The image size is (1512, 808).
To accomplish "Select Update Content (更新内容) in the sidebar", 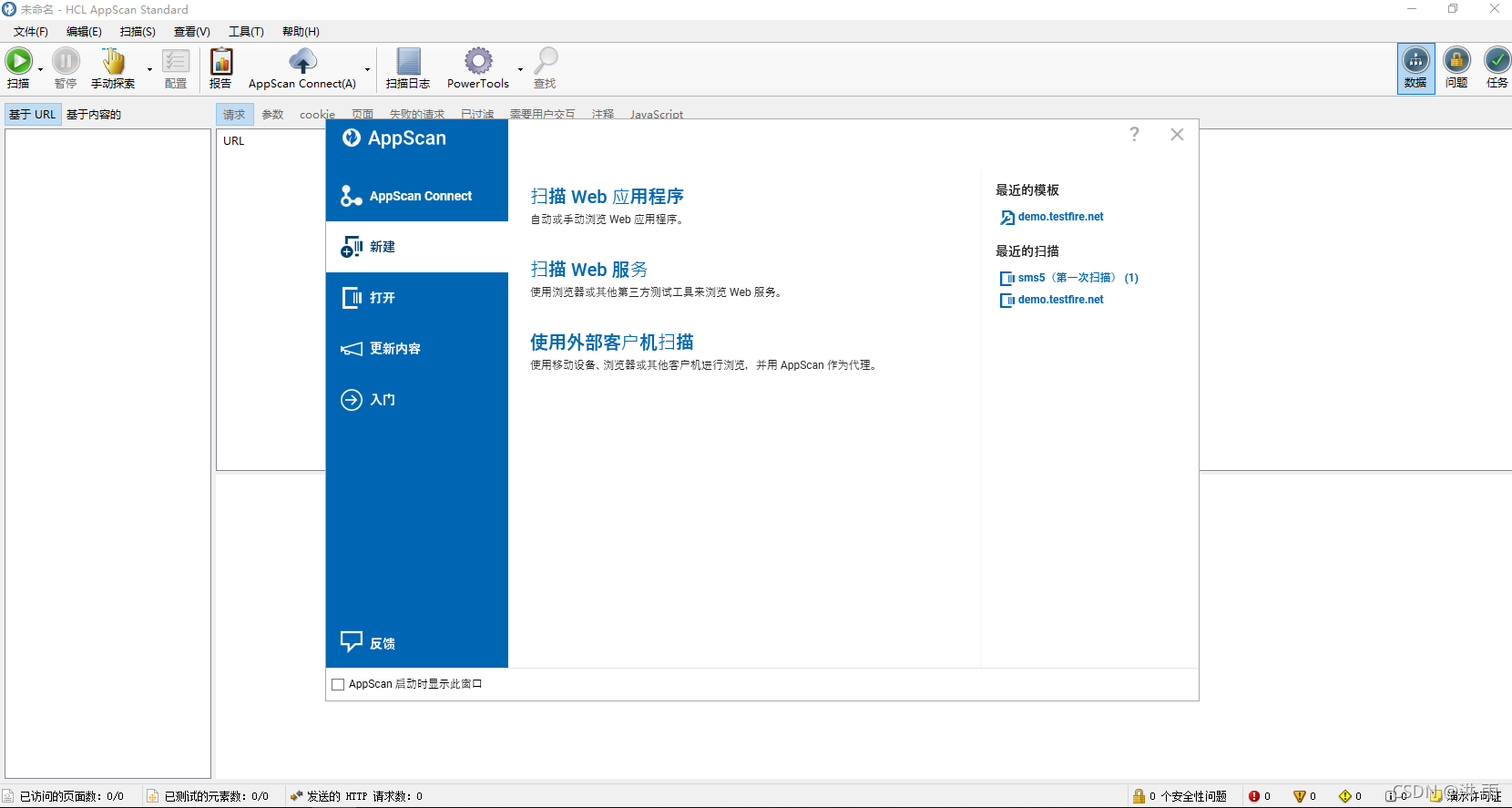I will pyautogui.click(x=417, y=349).
